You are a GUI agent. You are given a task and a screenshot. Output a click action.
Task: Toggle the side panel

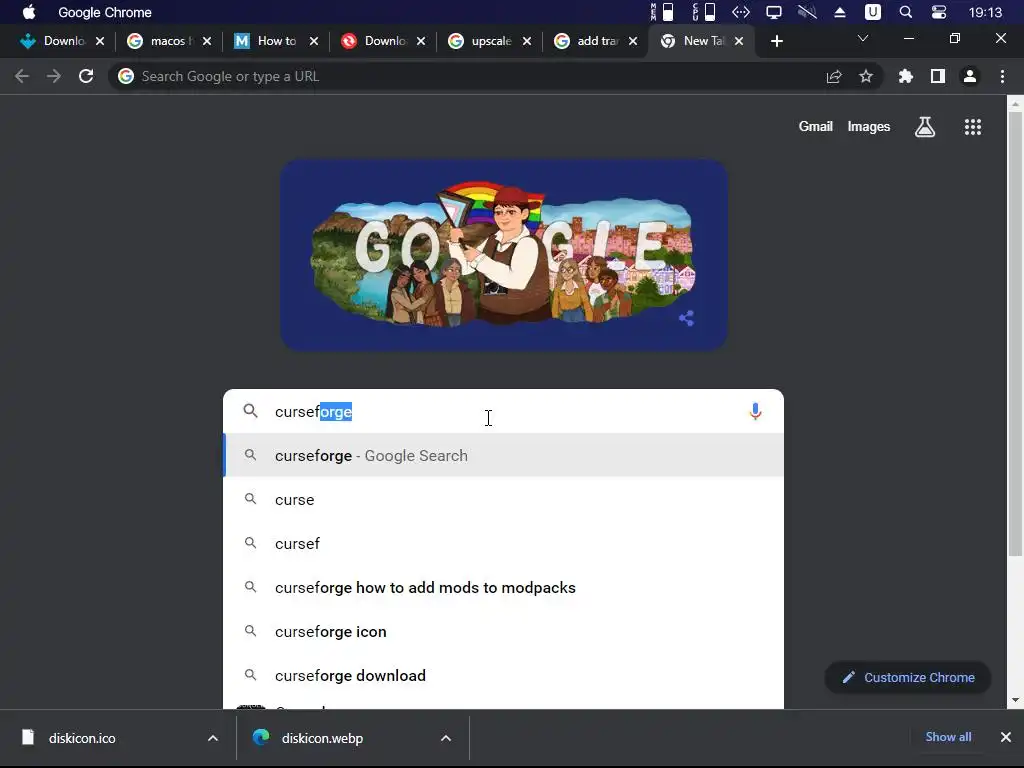(938, 76)
